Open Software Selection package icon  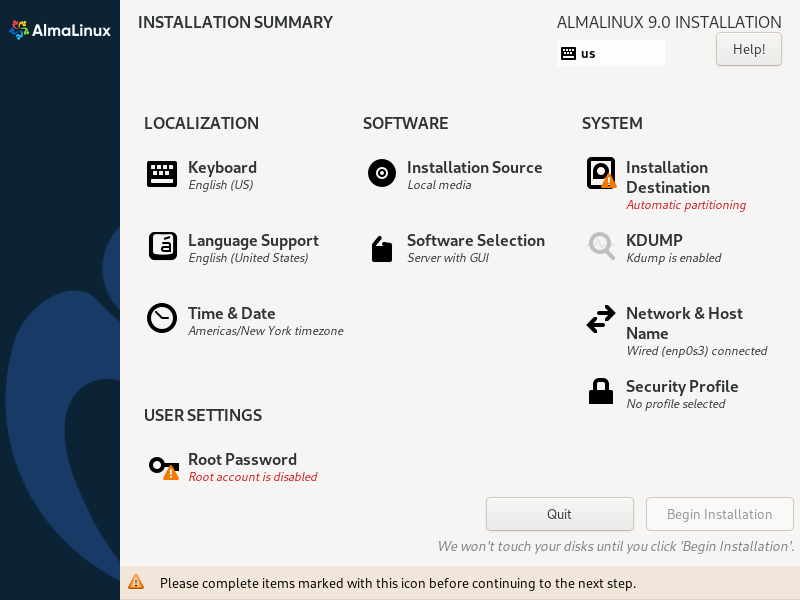(382, 248)
